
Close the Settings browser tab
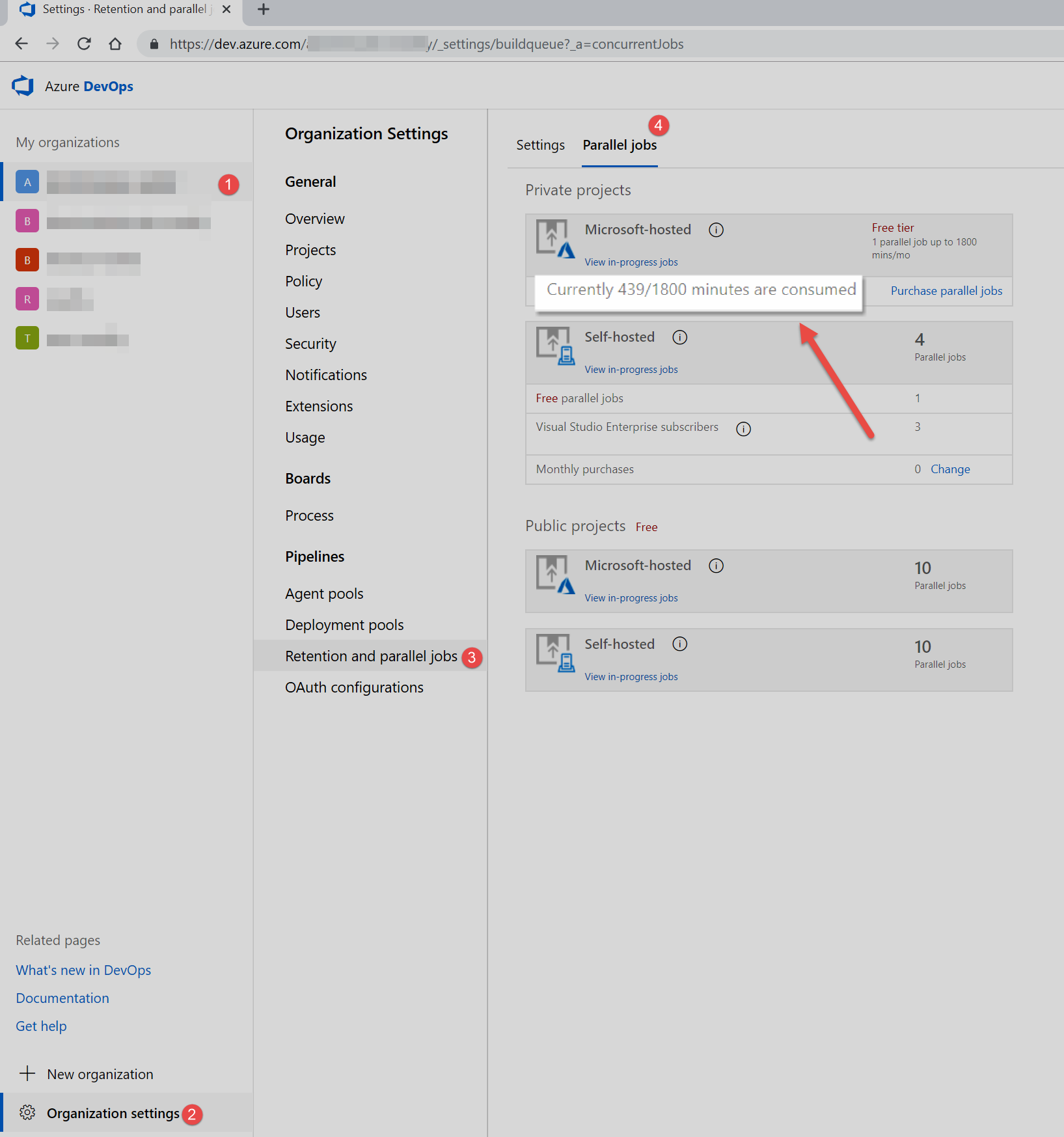click(226, 9)
